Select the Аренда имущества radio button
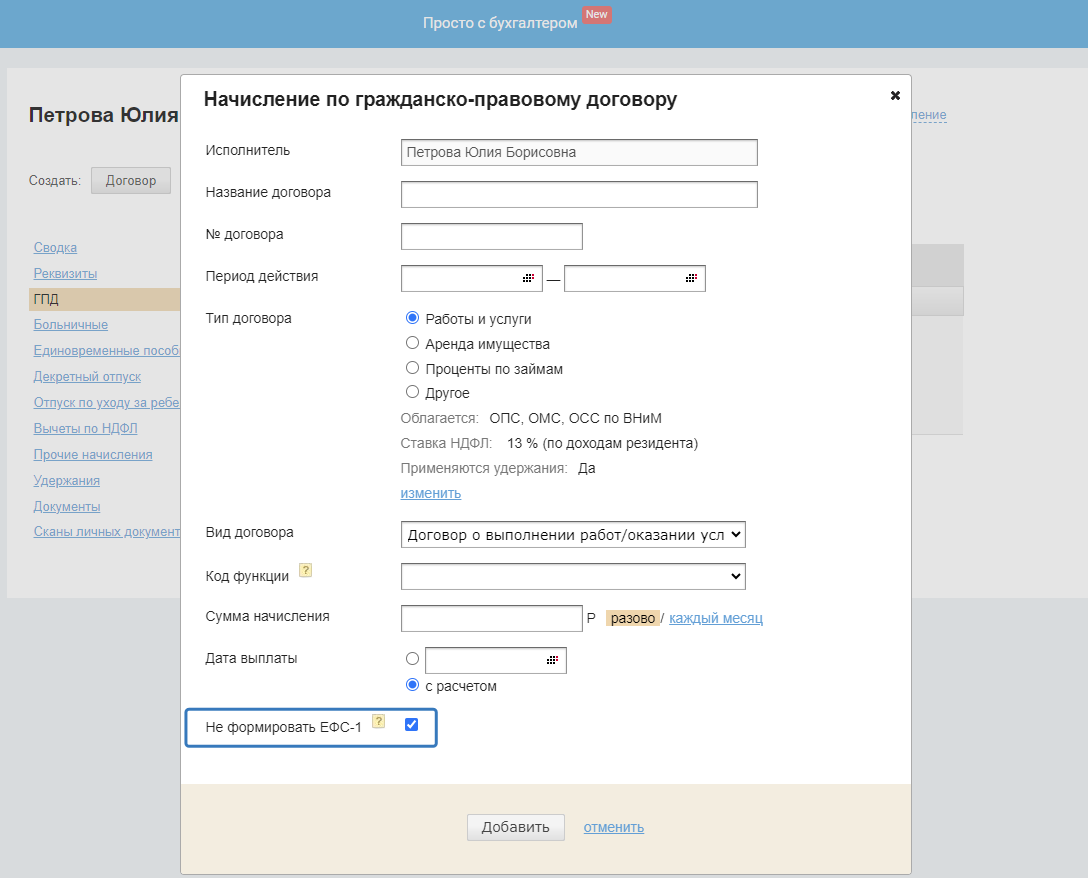 pyautogui.click(x=412, y=343)
